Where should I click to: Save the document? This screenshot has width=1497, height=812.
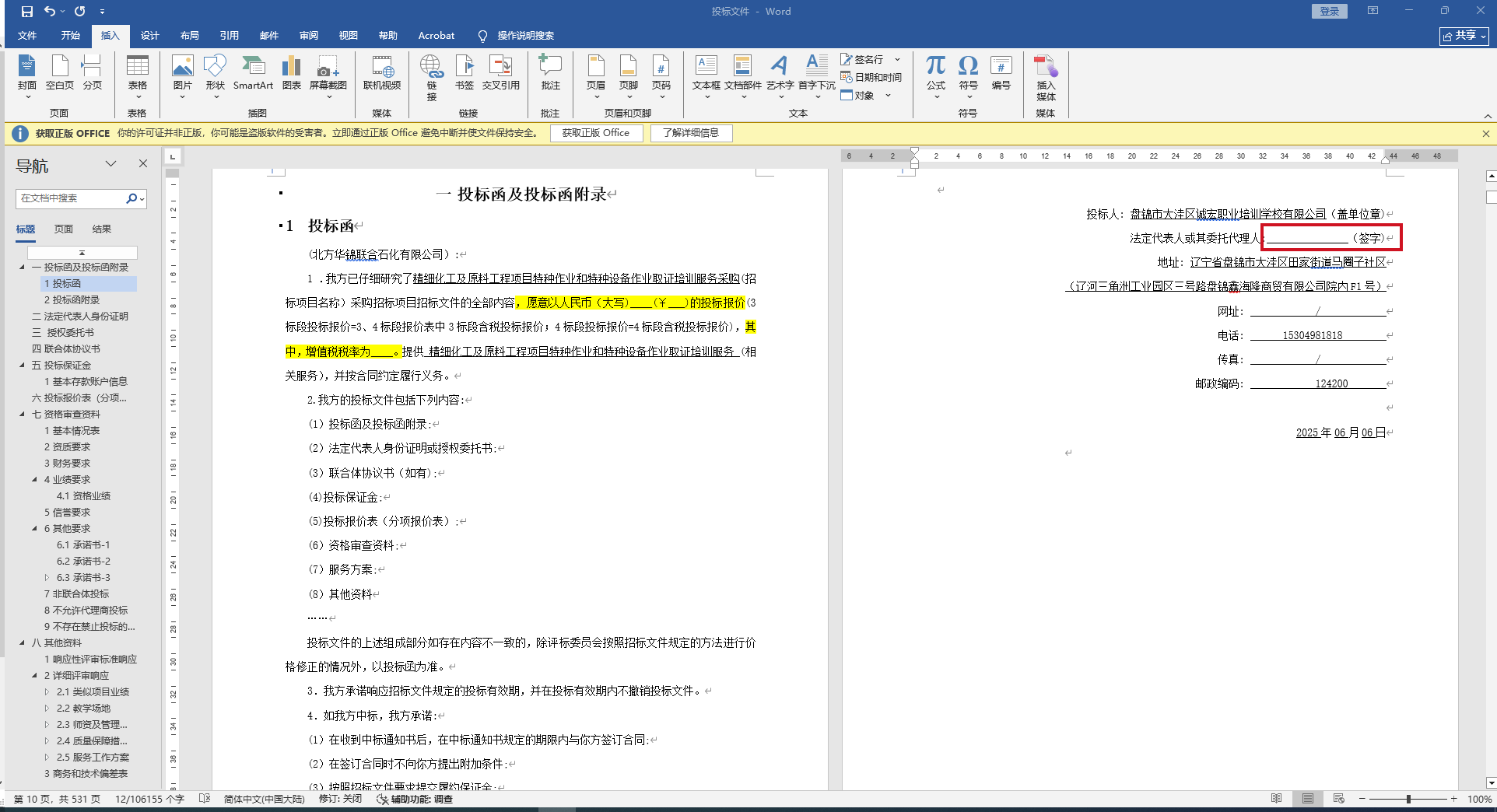tap(27, 12)
